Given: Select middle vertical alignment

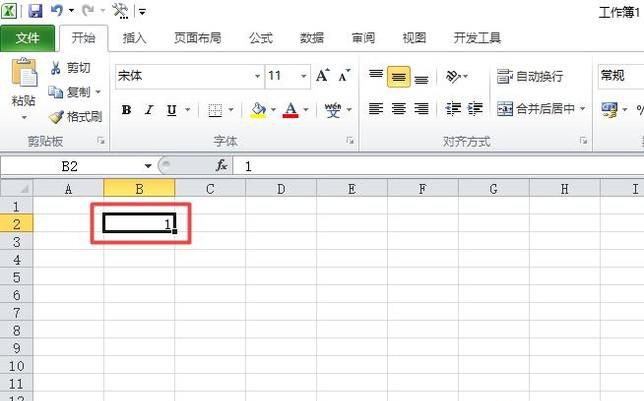Looking at the screenshot, I should pos(398,77).
